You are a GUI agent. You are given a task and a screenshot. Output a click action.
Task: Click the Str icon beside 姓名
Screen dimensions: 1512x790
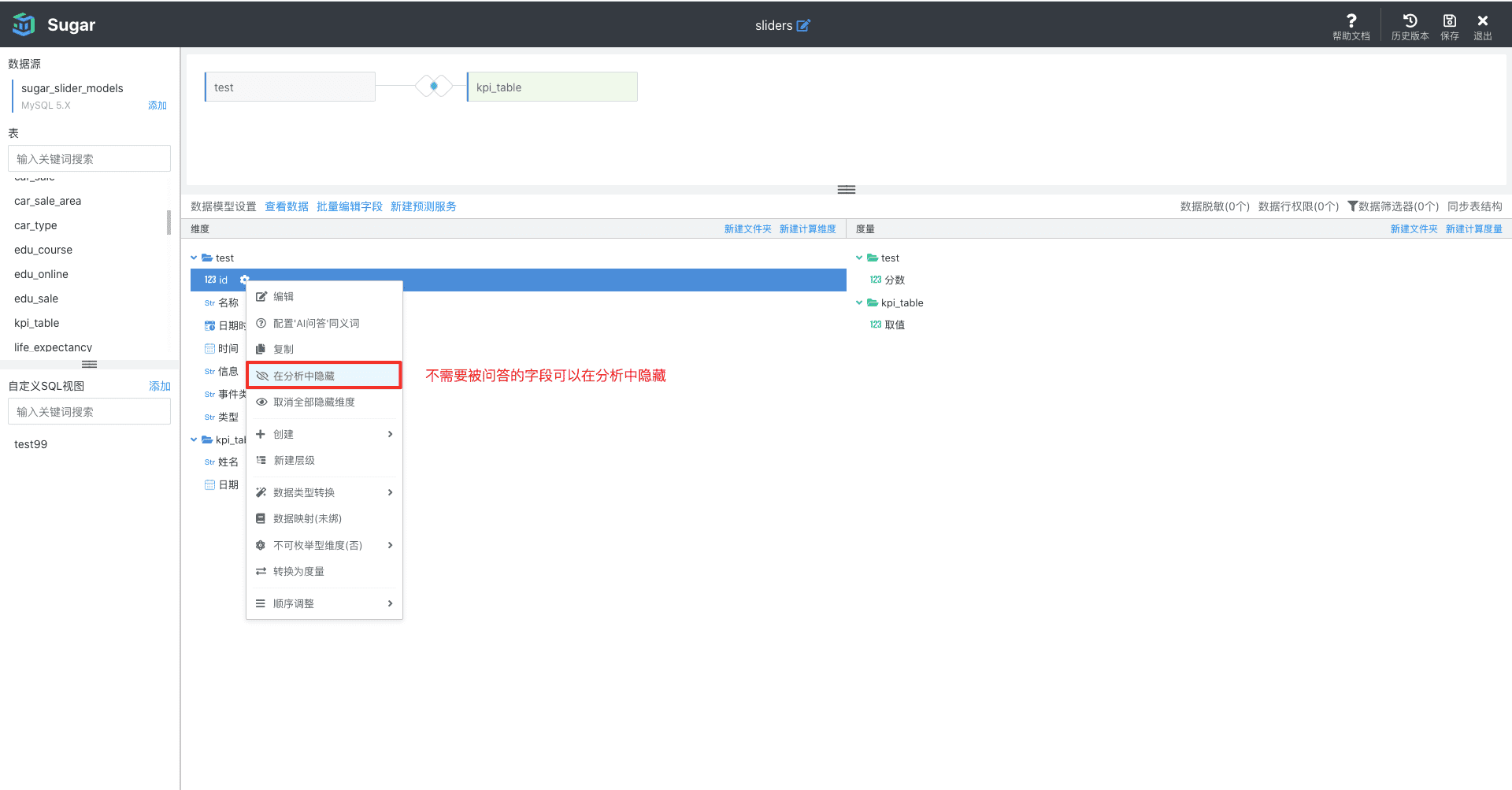209,462
